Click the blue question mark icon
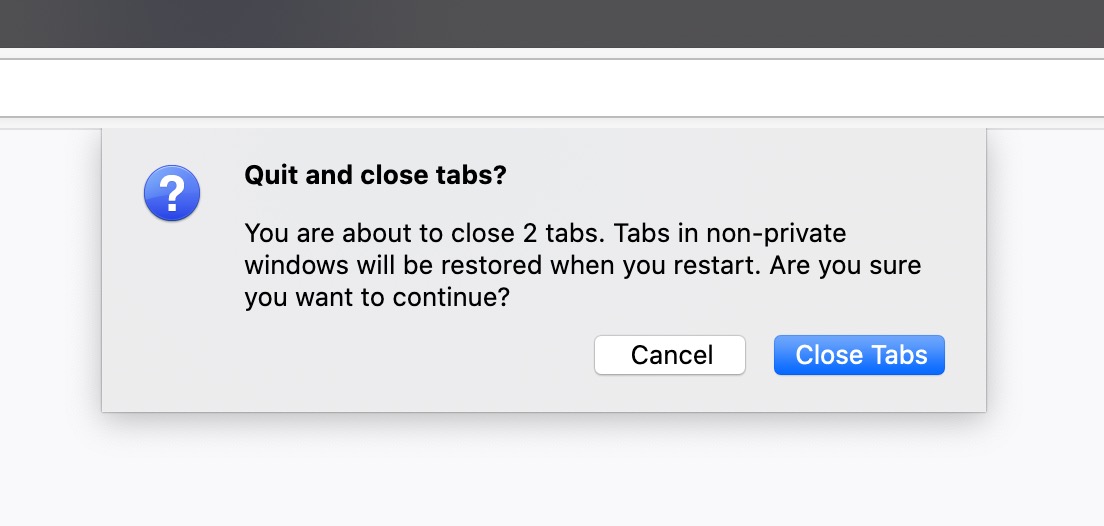 pos(172,193)
